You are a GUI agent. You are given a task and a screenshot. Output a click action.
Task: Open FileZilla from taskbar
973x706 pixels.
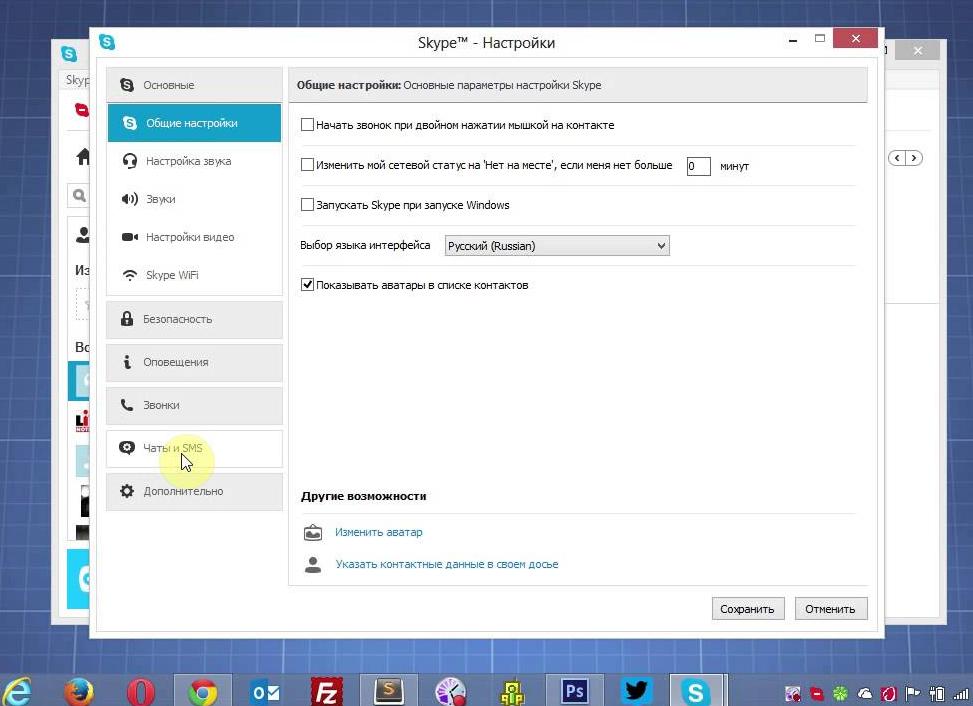click(326, 690)
